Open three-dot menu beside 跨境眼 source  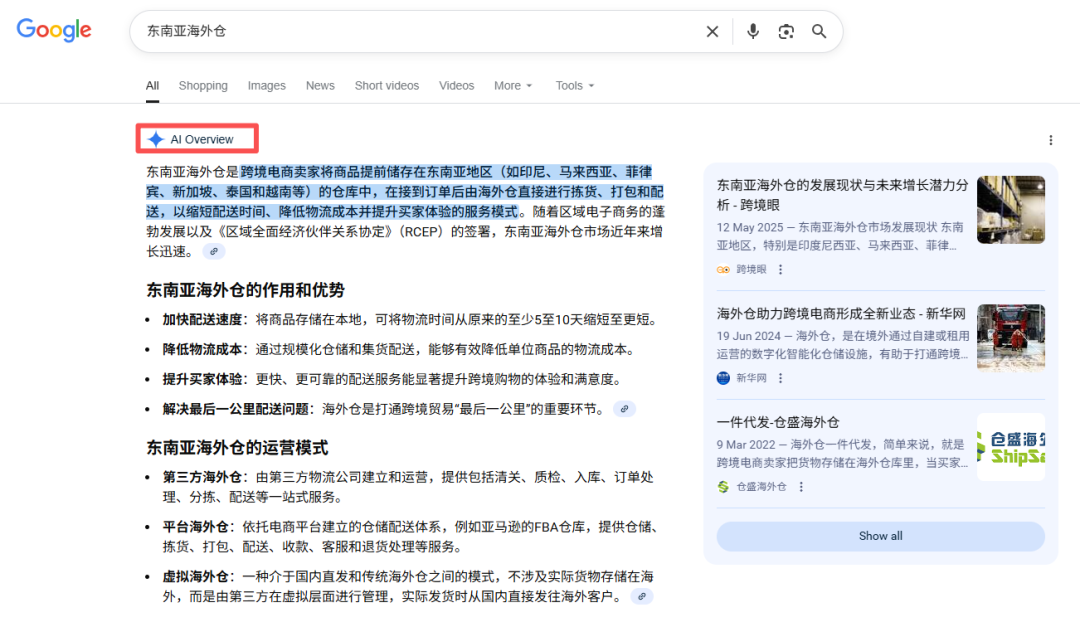pyautogui.click(x=781, y=270)
